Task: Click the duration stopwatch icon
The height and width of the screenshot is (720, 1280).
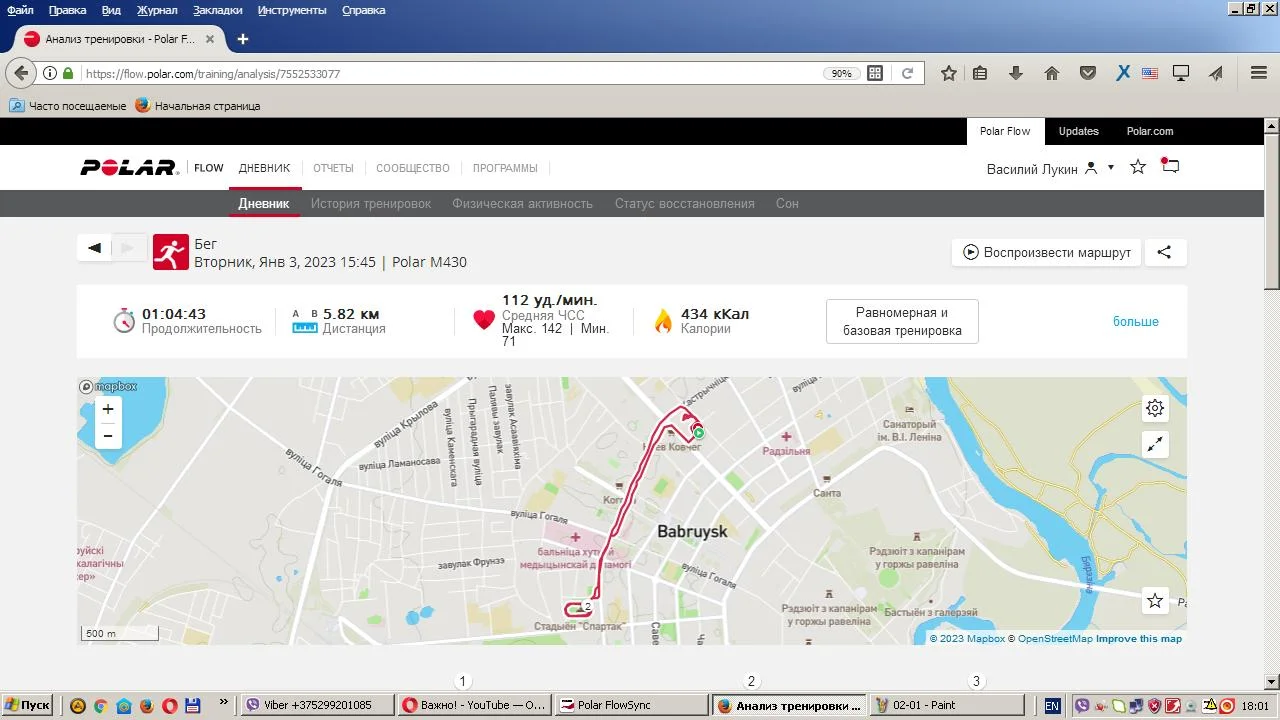Action: 124,320
